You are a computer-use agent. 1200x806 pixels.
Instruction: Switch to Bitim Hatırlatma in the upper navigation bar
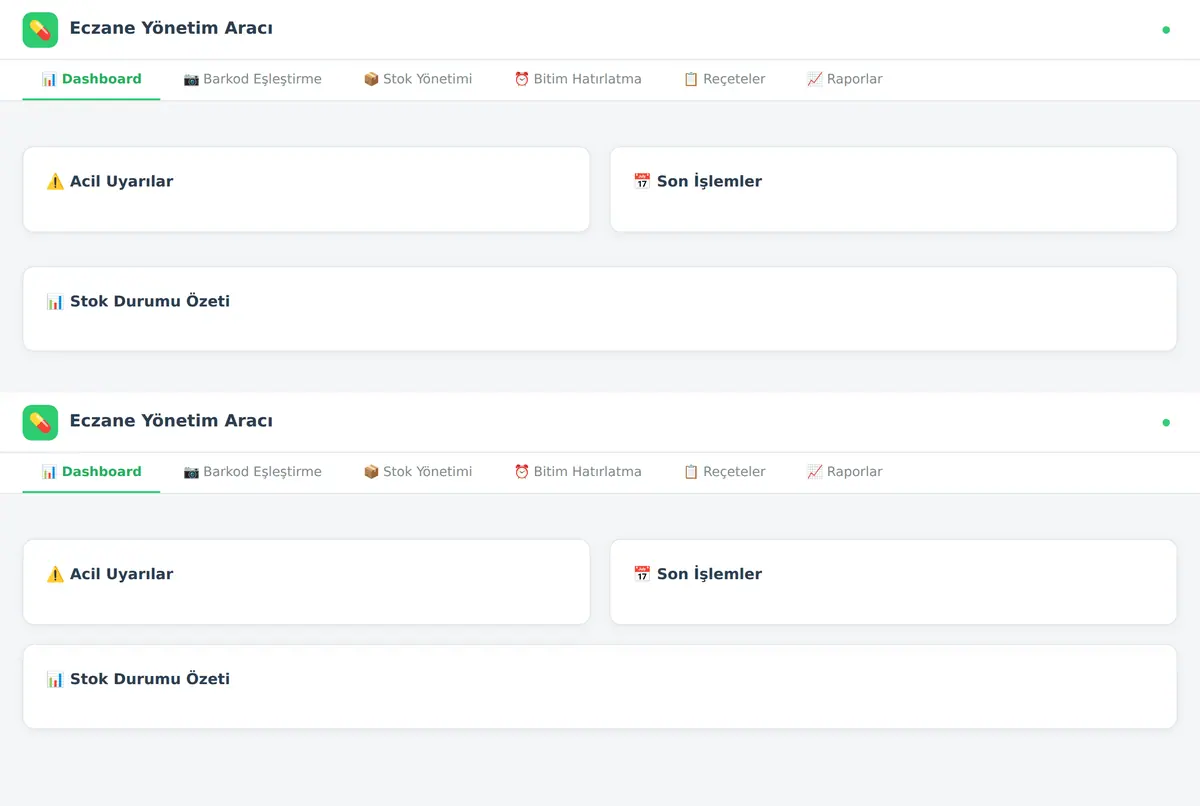coord(577,79)
